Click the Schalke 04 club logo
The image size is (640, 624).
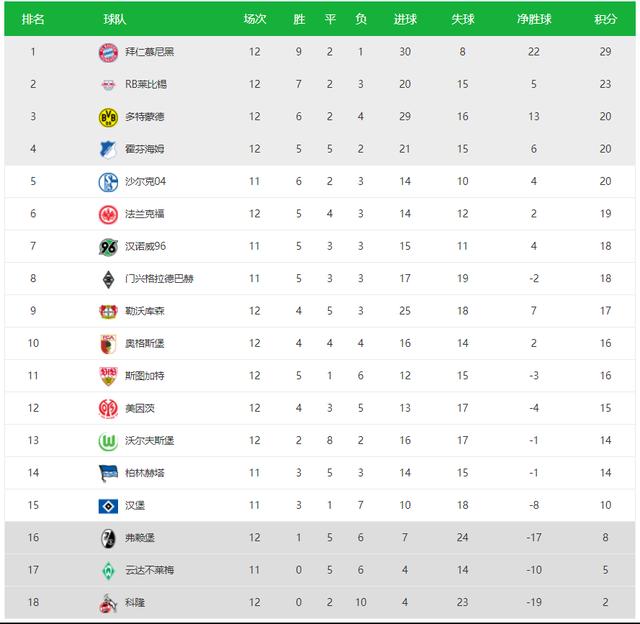(x=108, y=182)
